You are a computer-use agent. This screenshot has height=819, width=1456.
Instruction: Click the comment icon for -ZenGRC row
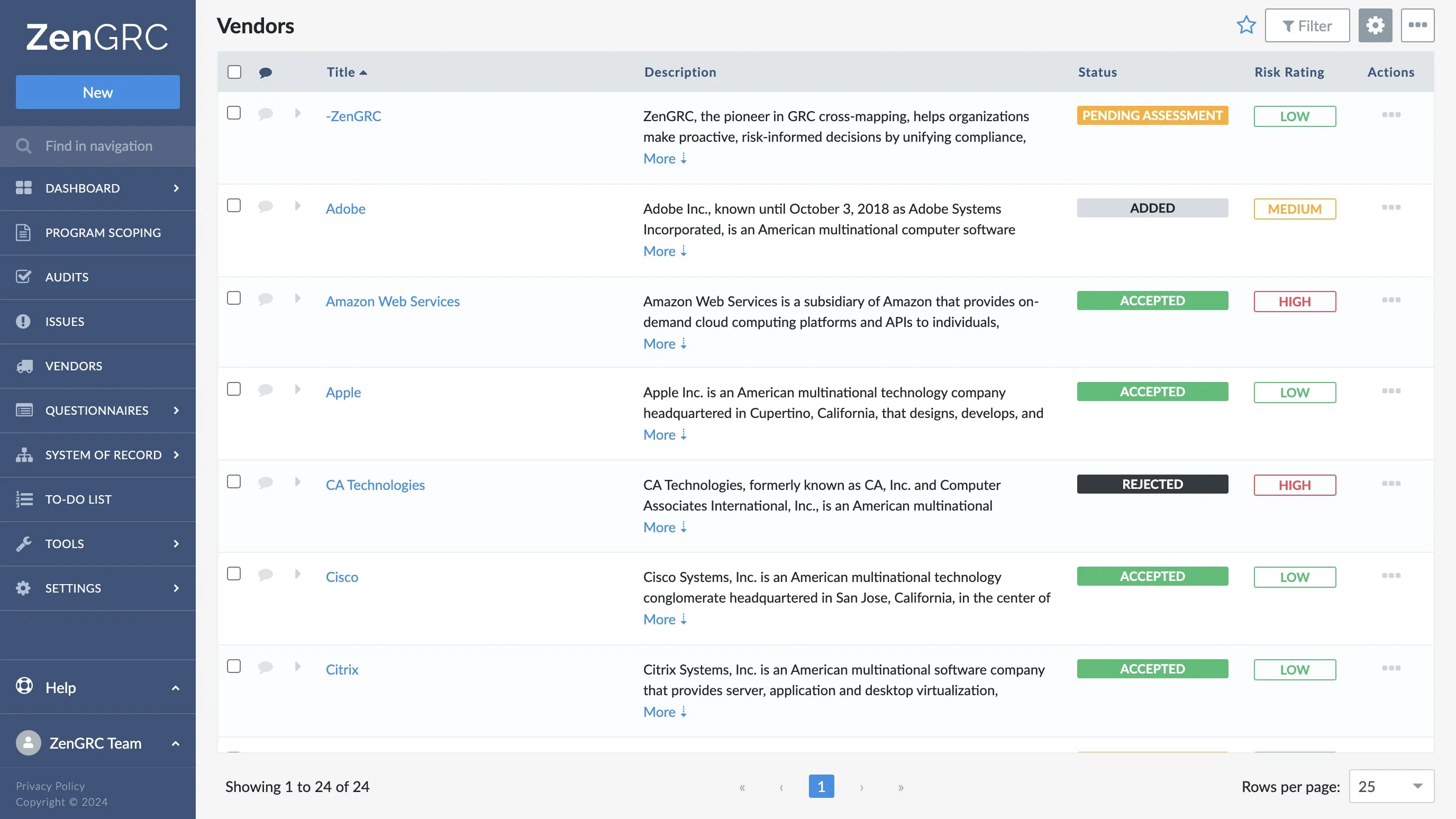coord(265,114)
